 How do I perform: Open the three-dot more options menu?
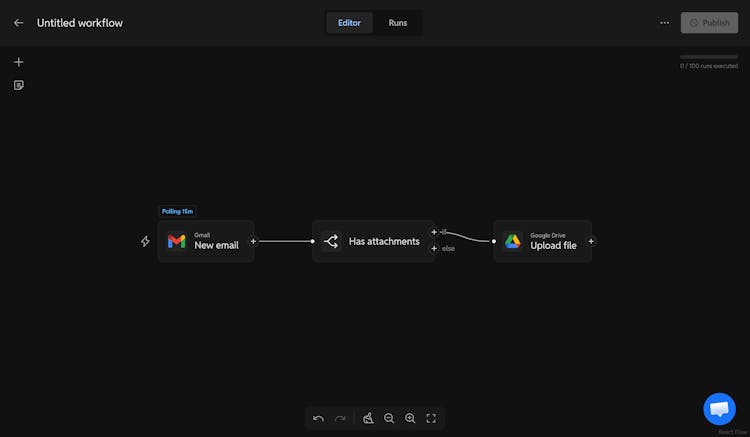pos(664,23)
